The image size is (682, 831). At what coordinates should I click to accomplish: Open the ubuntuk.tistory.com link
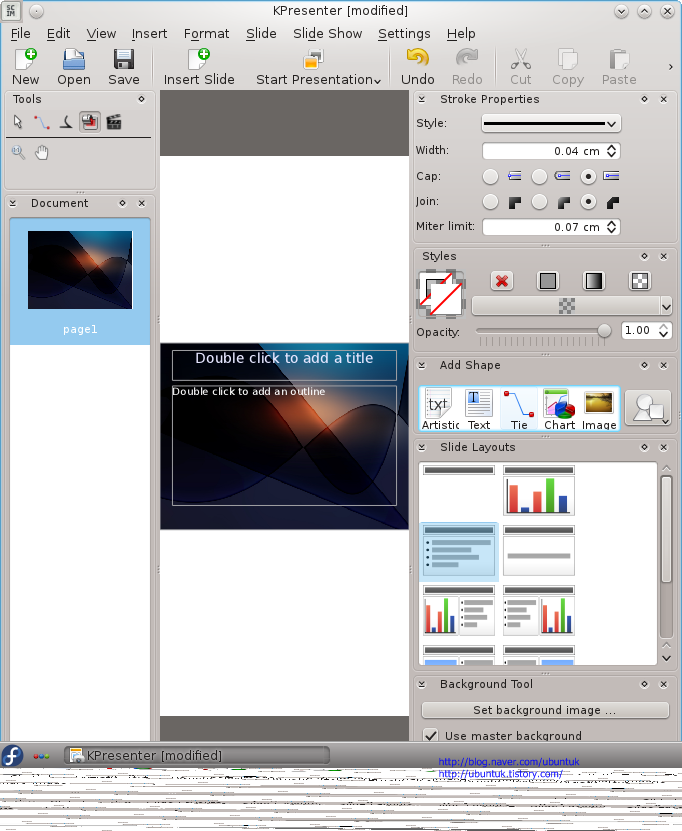[500, 774]
